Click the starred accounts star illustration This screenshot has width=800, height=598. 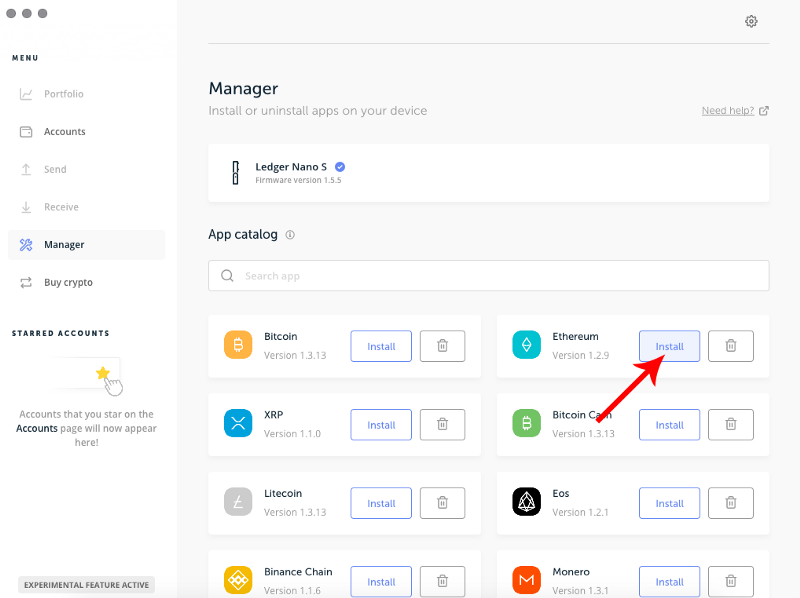[104, 374]
